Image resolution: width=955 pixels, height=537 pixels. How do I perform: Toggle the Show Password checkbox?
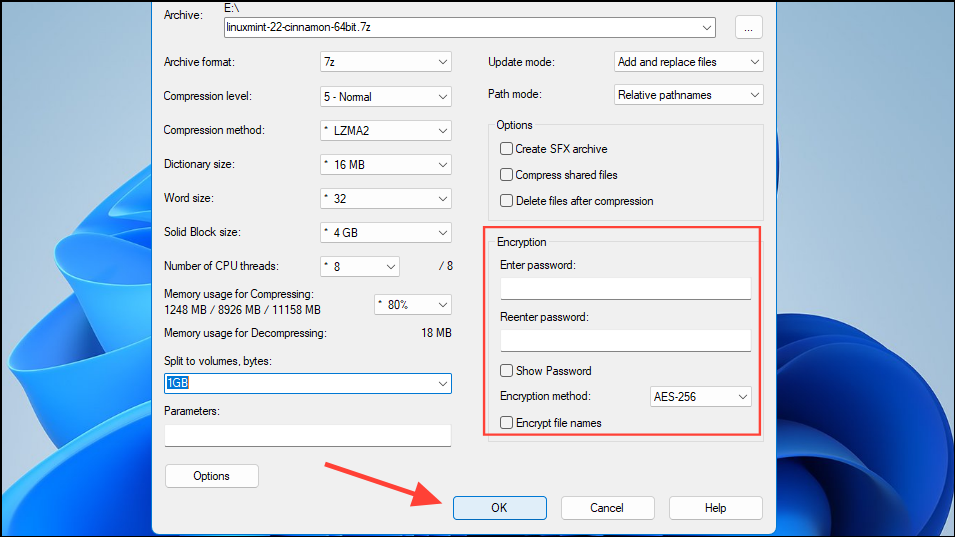(506, 371)
